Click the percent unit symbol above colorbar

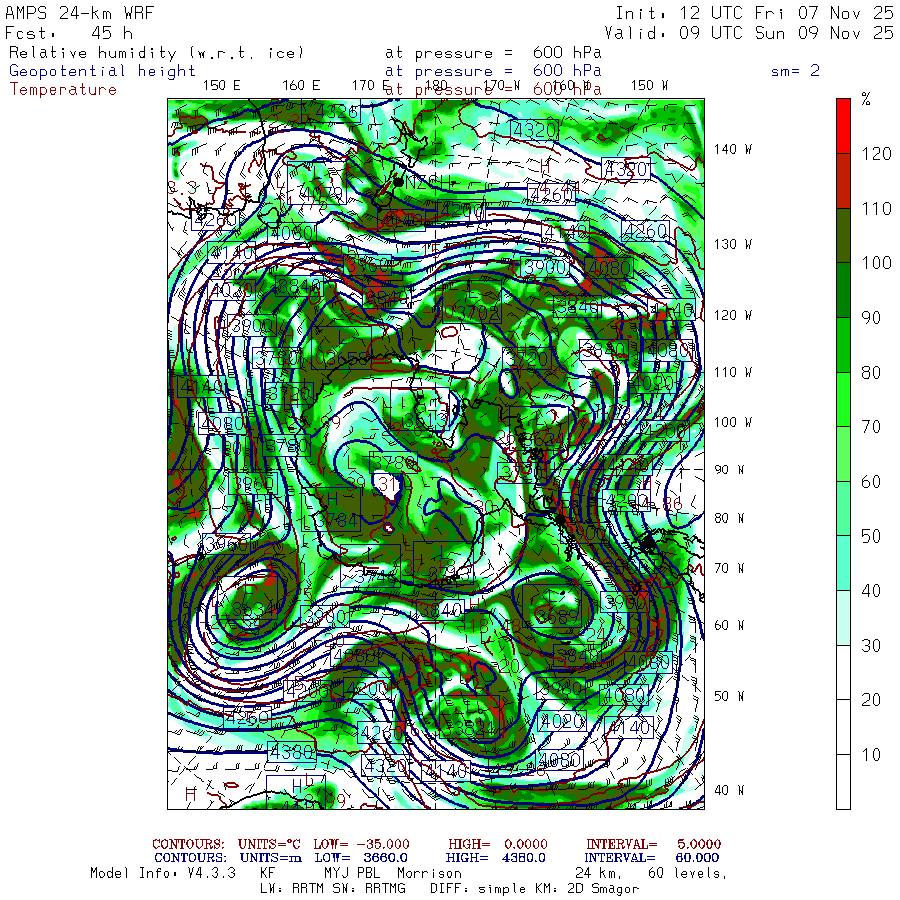tap(866, 99)
